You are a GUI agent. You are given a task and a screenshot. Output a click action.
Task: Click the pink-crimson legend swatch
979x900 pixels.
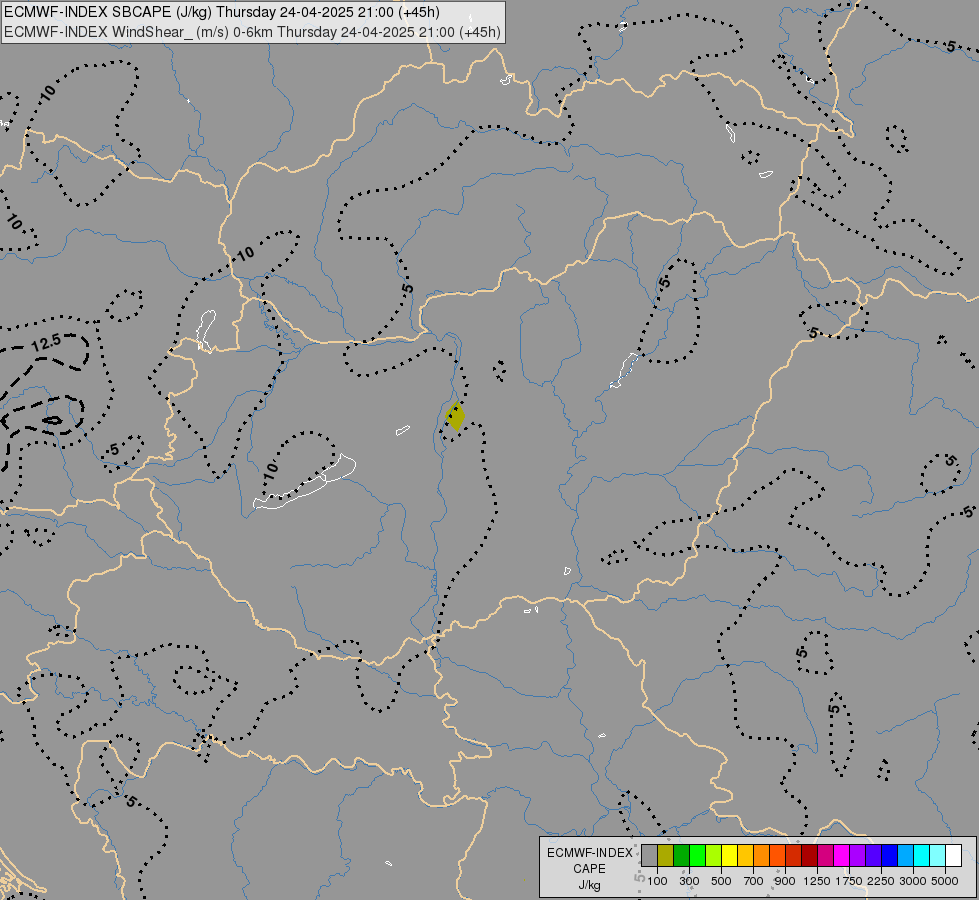(825, 856)
